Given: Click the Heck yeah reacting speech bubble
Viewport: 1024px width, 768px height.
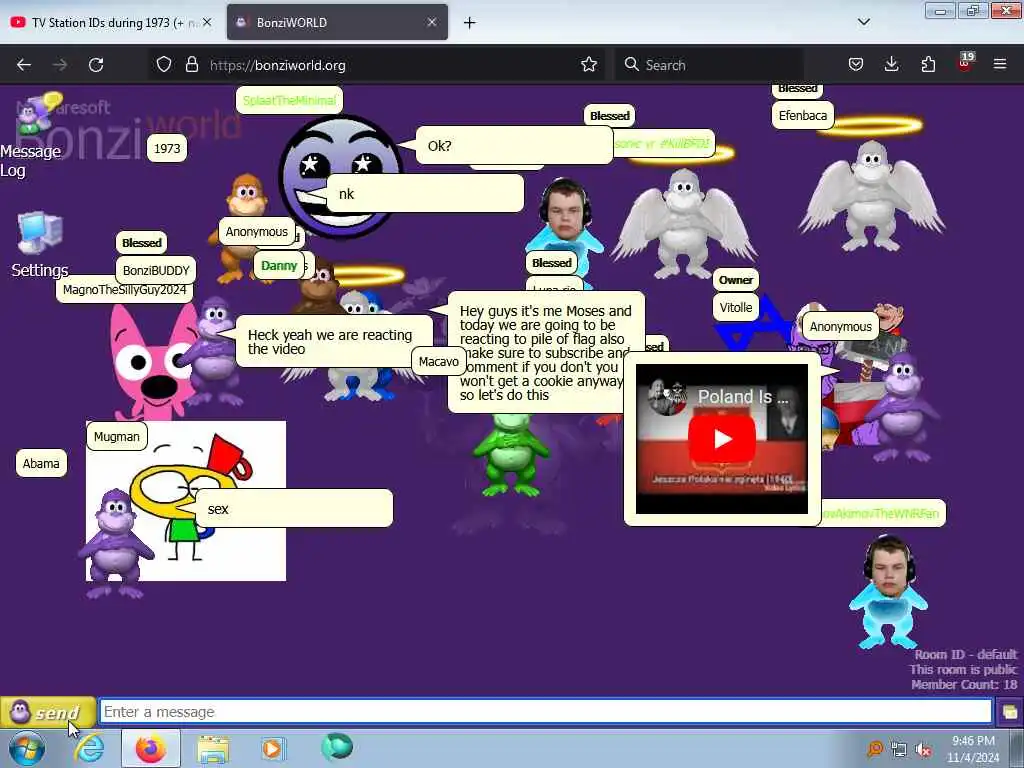Looking at the screenshot, I should click(333, 342).
